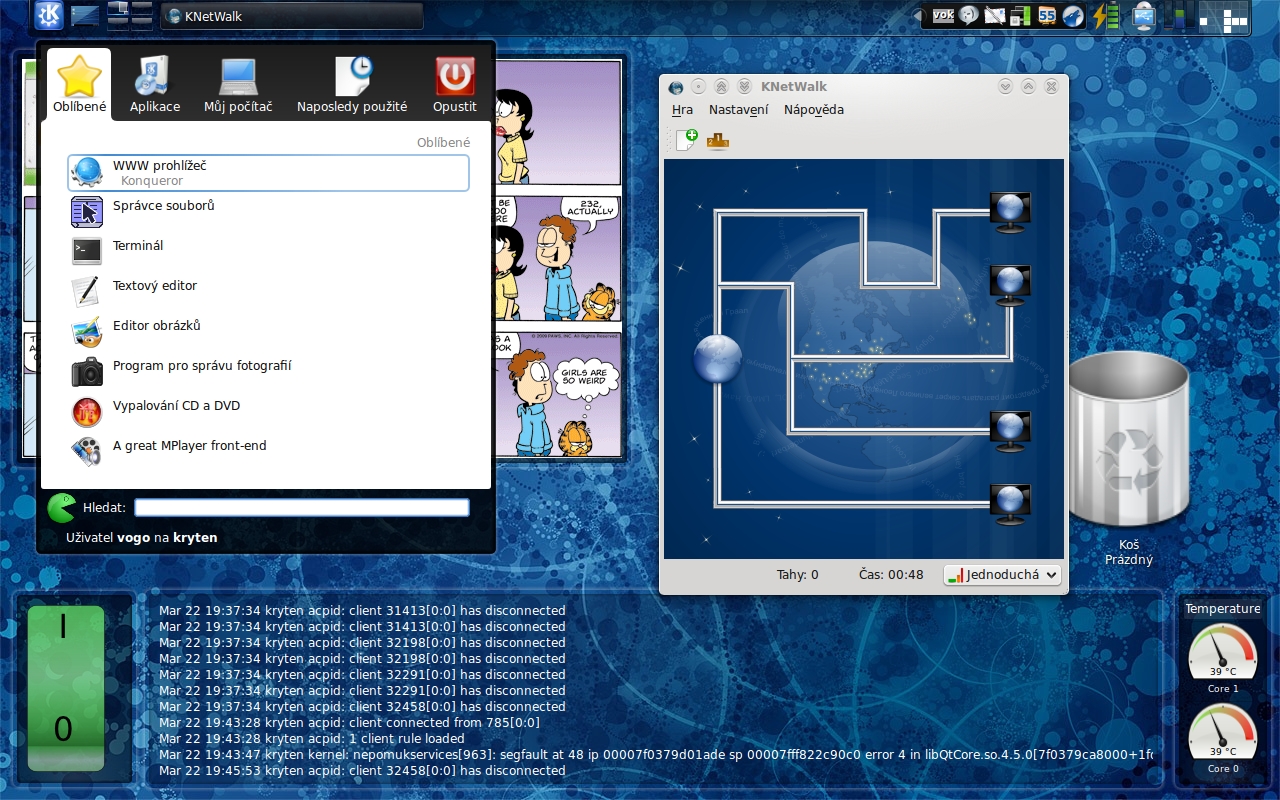
Task: Click the central server globe in game
Action: point(718,359)
